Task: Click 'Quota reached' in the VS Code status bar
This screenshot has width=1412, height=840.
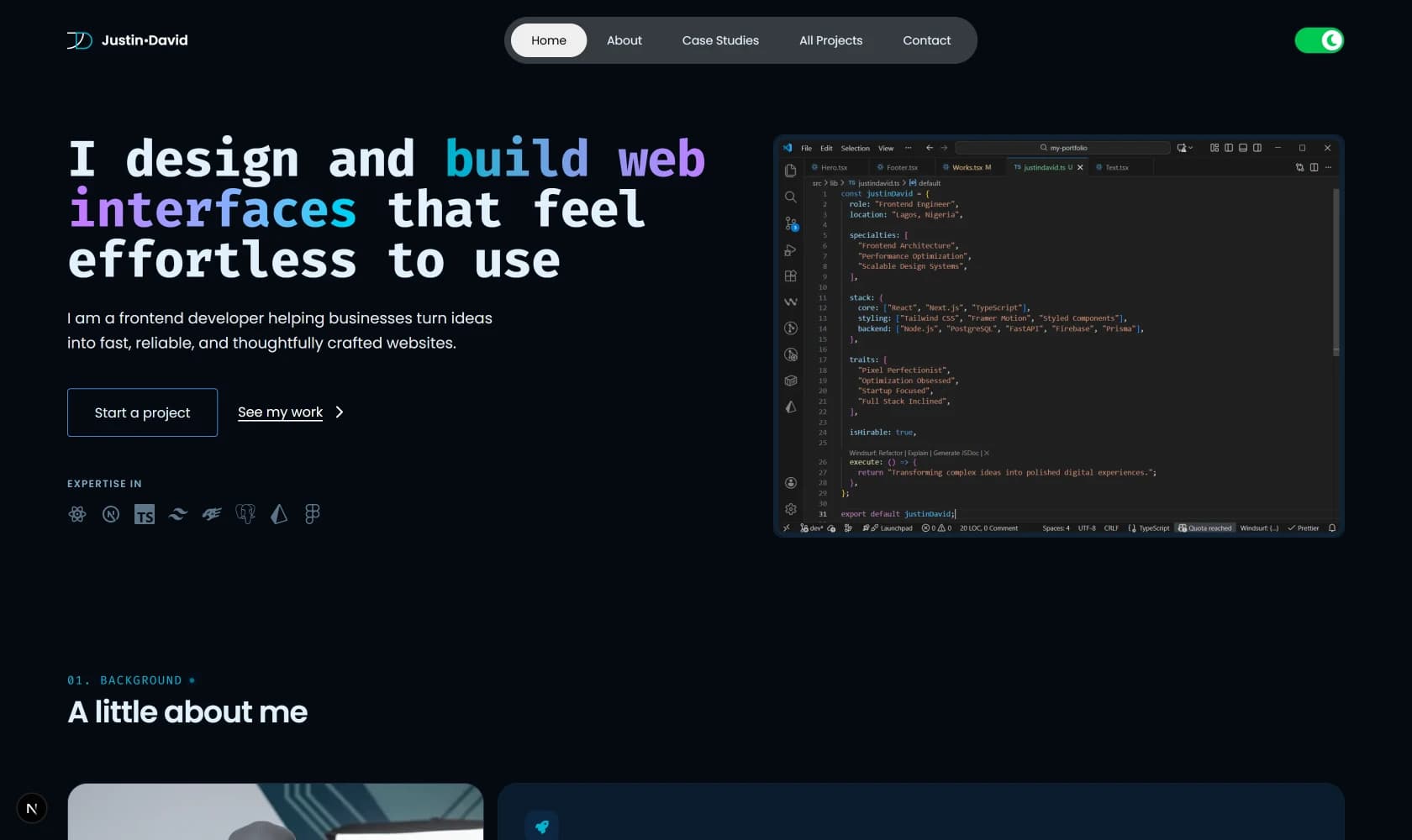Action: 1205,528
